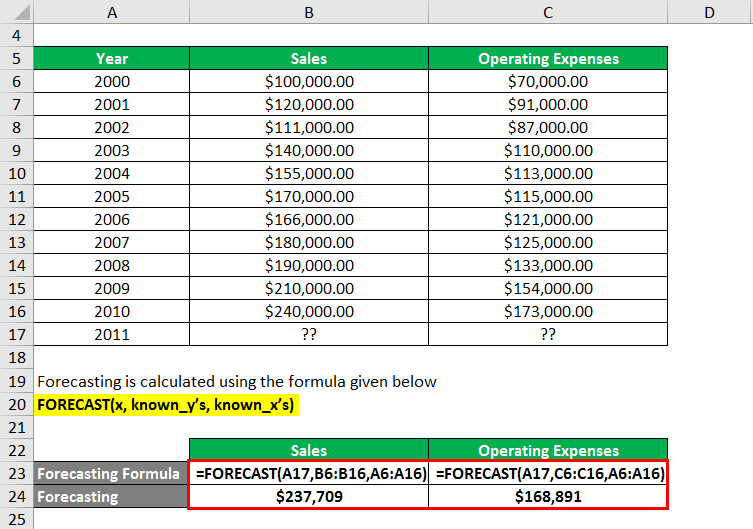This screenshot has height=529, width=753.
Task: Click the Sales header in row 22
Action: (x=309, y=450)
